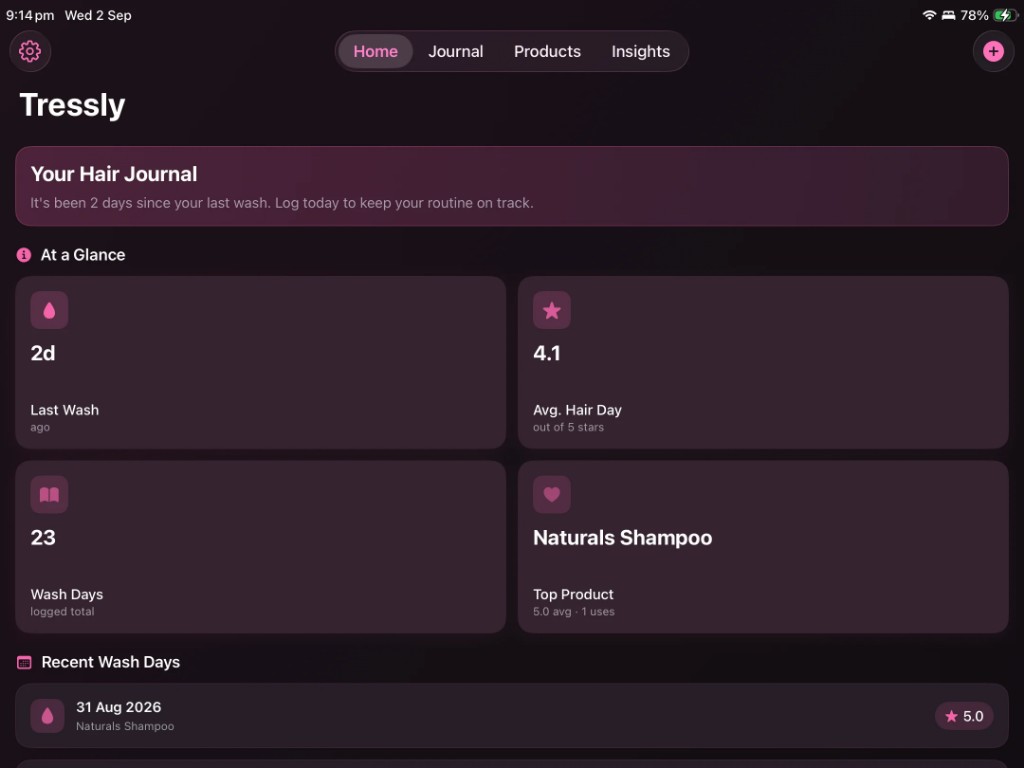1024x768 pixels.
Task: Click the drop icon on 31 Aug 2026 entry
Action: pos(47,716)
